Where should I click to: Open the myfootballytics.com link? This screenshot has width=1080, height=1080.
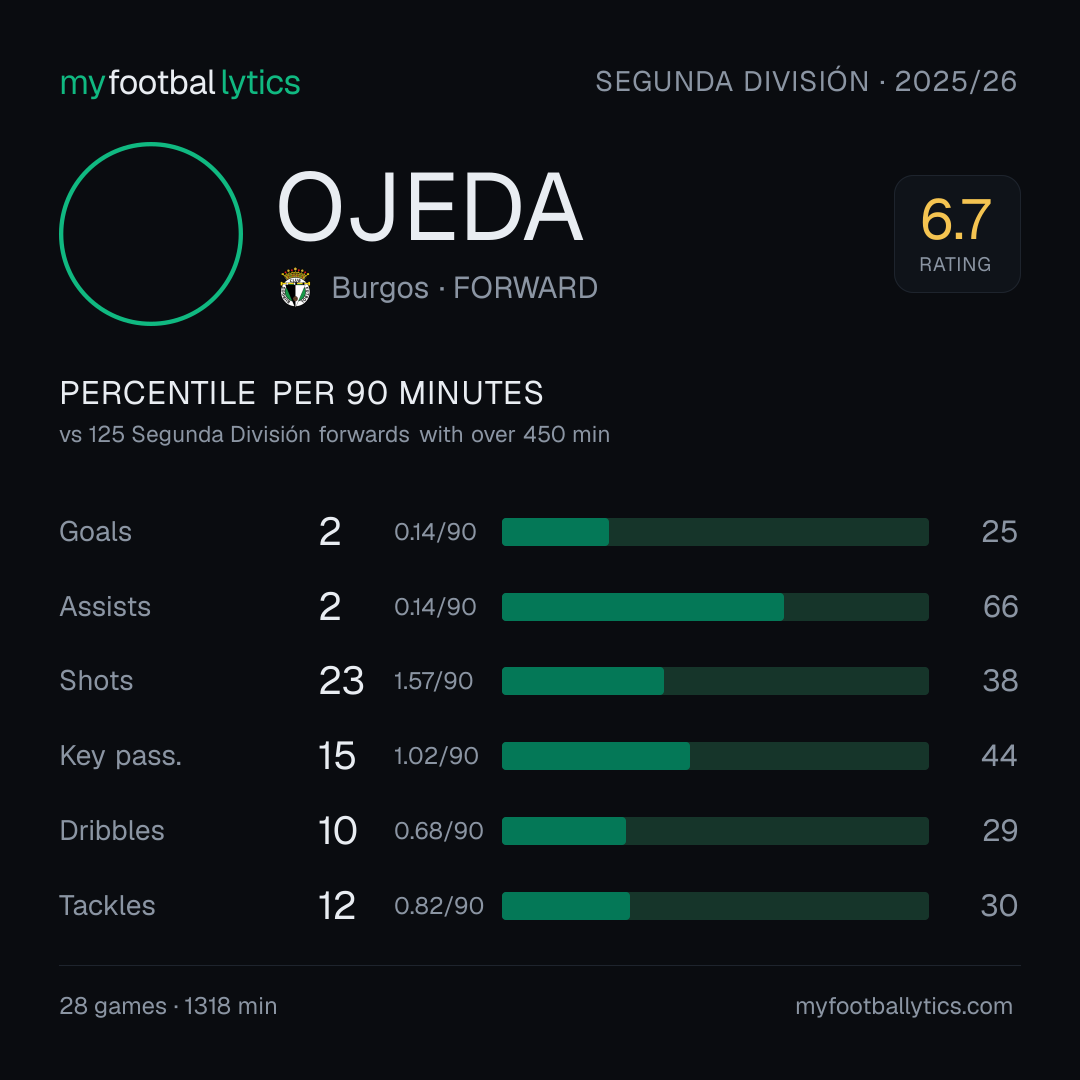point(904,1006)
